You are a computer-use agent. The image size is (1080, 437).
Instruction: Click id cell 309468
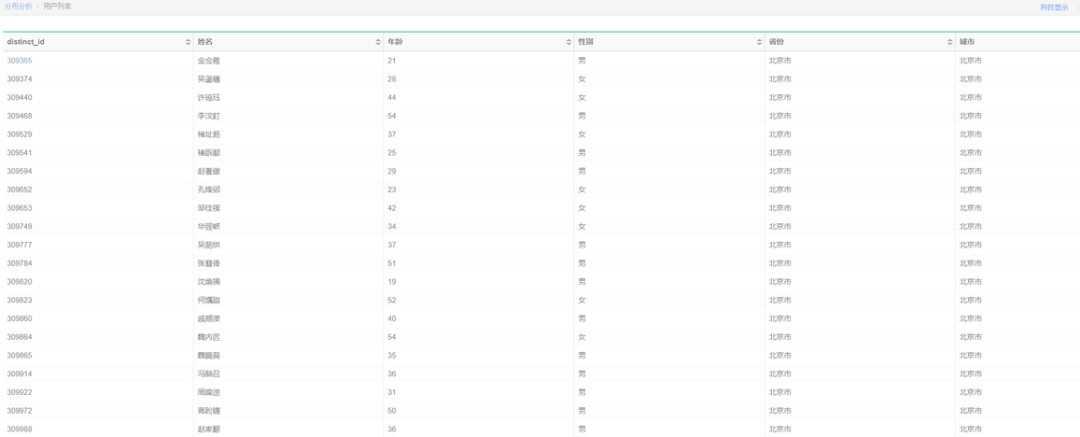click(19, 116)
